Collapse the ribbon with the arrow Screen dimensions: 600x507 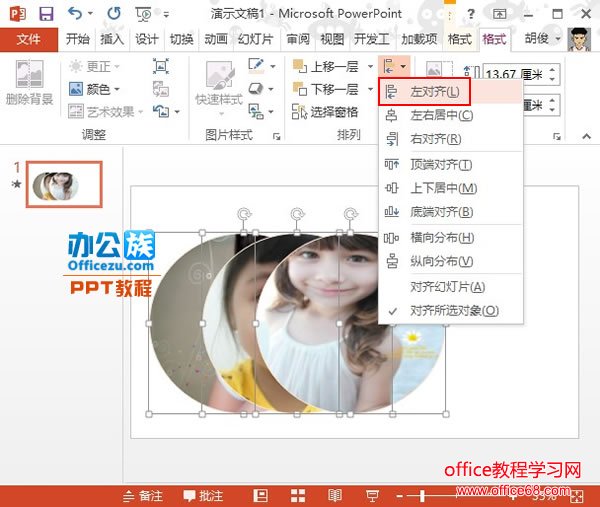coord(586,136)
